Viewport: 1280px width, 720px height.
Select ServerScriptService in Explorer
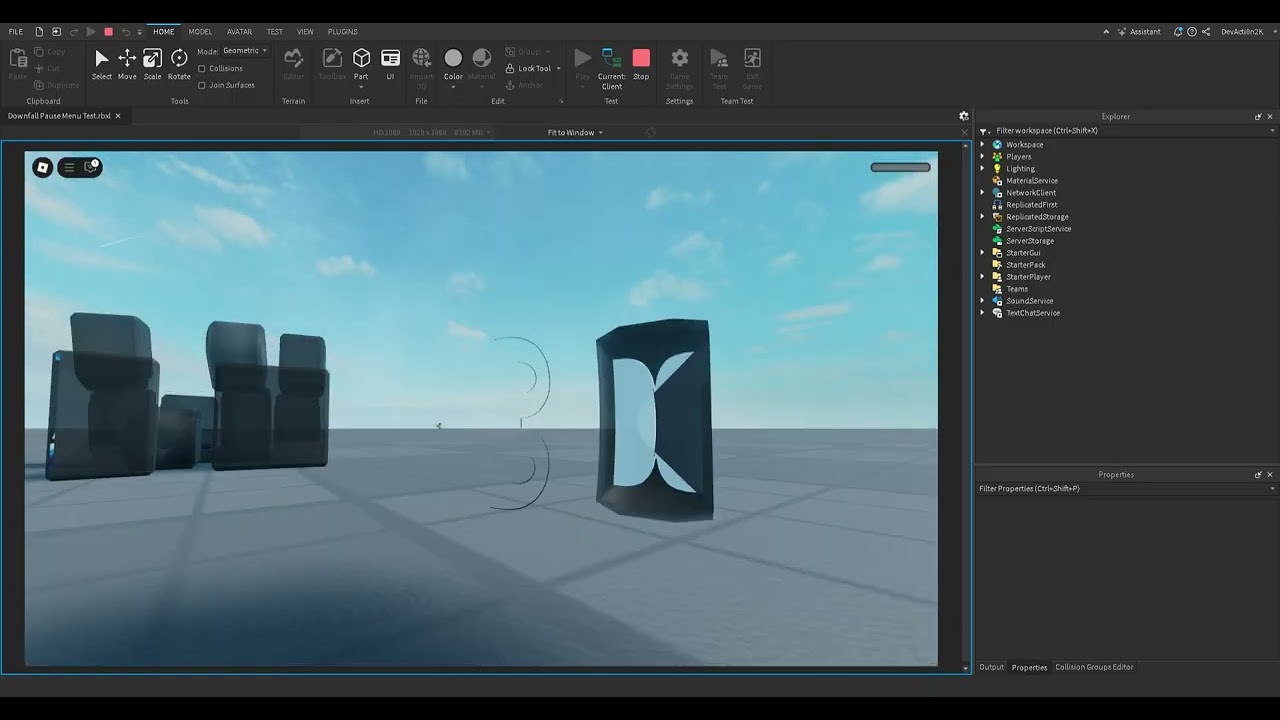tap(1038, 229)
